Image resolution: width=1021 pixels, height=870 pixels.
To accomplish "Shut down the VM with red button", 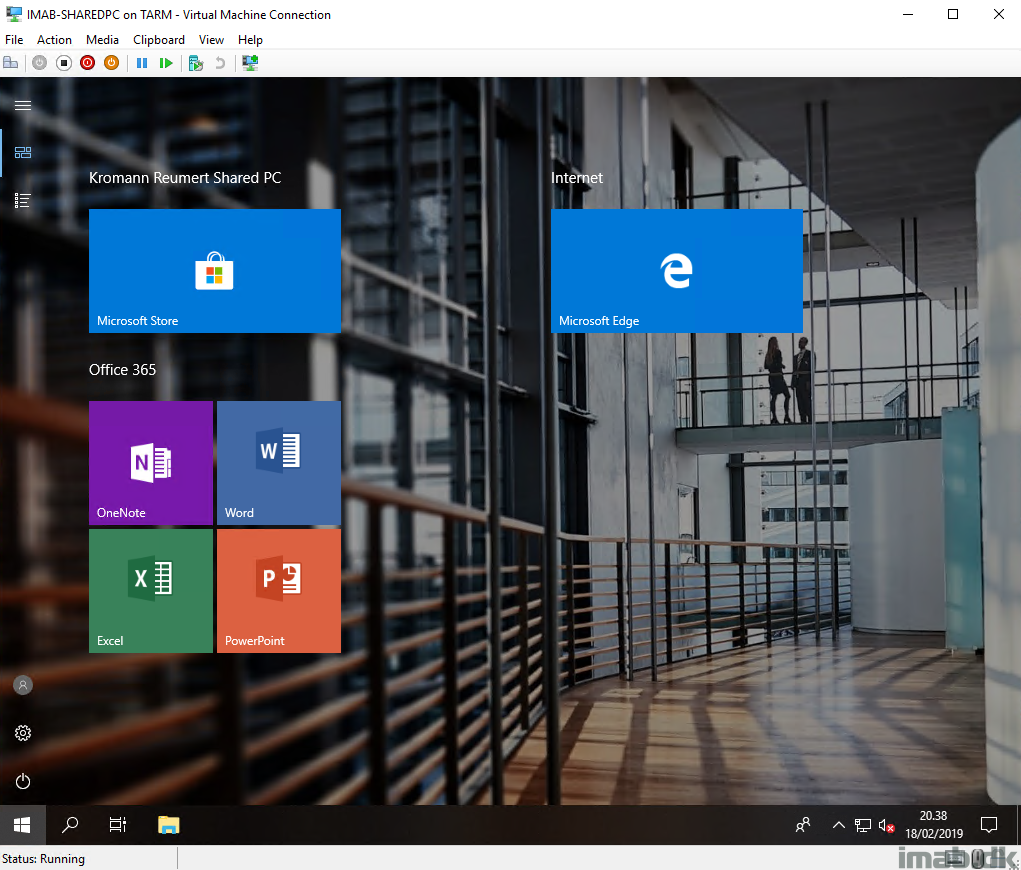I will [87, 63].
